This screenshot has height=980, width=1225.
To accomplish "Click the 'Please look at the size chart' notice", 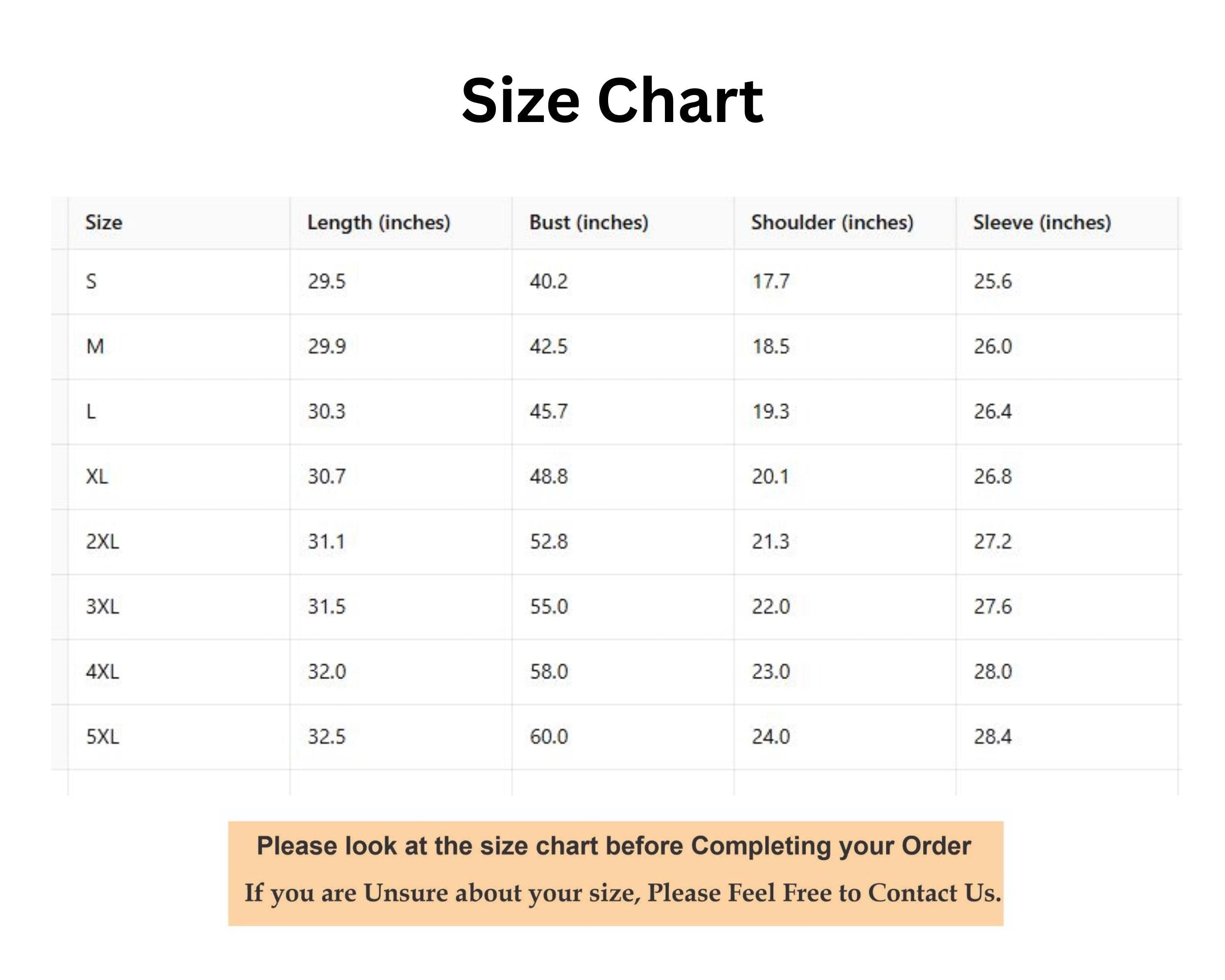I will pos(613,846).
